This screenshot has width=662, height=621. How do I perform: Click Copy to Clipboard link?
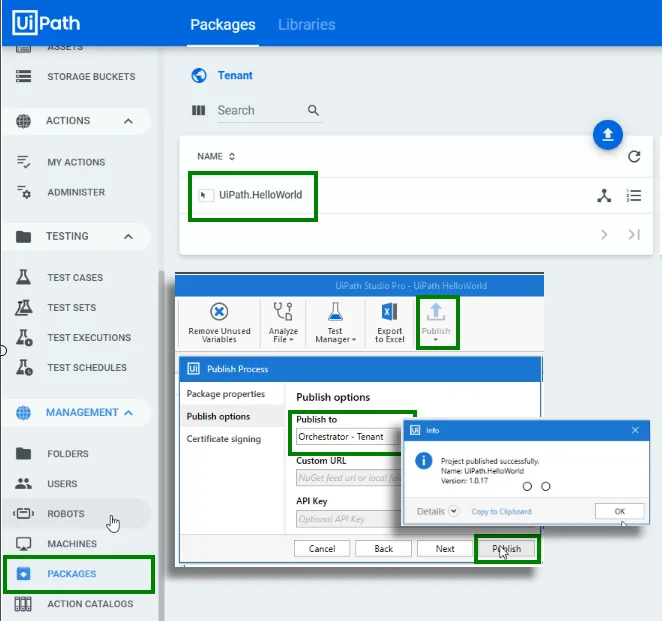[501, 512]
